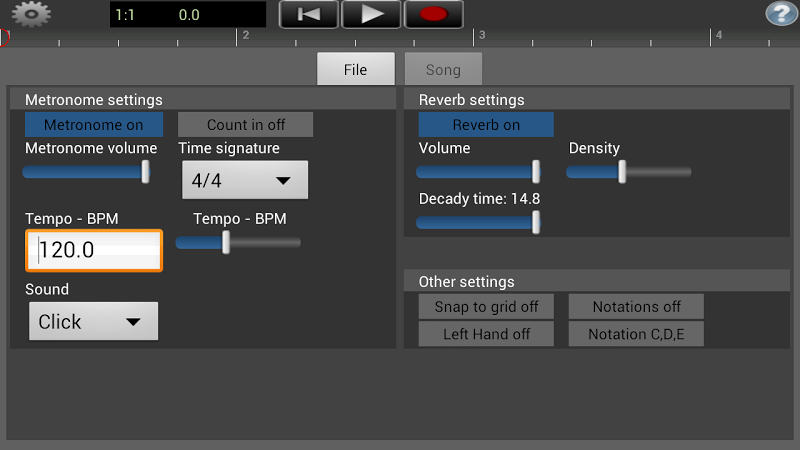Toggle the Metronome on button
Image resolution: width=800 pixels, height=450 pixels.
coord(94,125)
